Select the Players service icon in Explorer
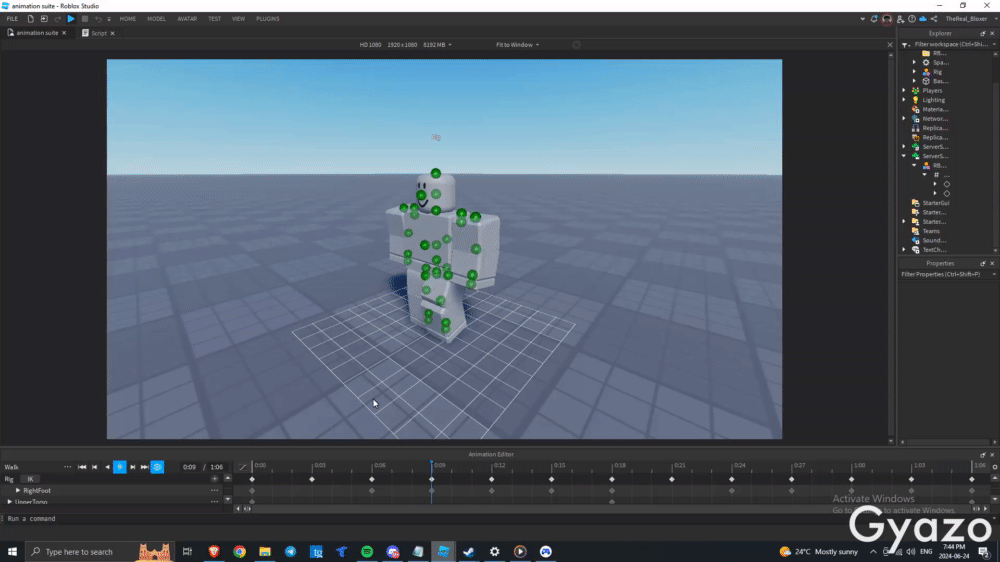This screenshot has height=562, width=1000. coord(916,91)
